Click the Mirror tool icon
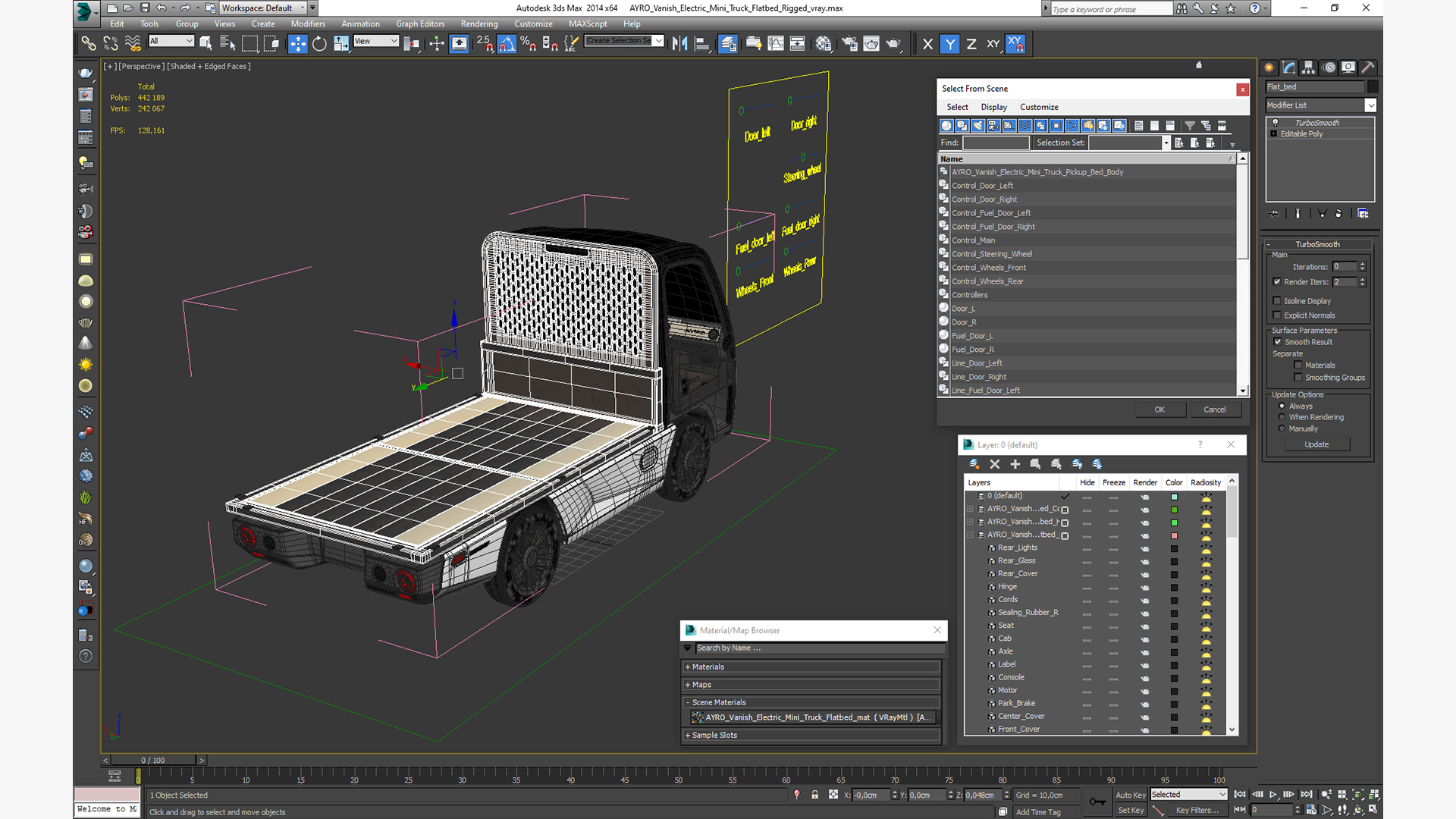Image resolution: width=1456 pixels, height=819 pixels. coord(680,43)
